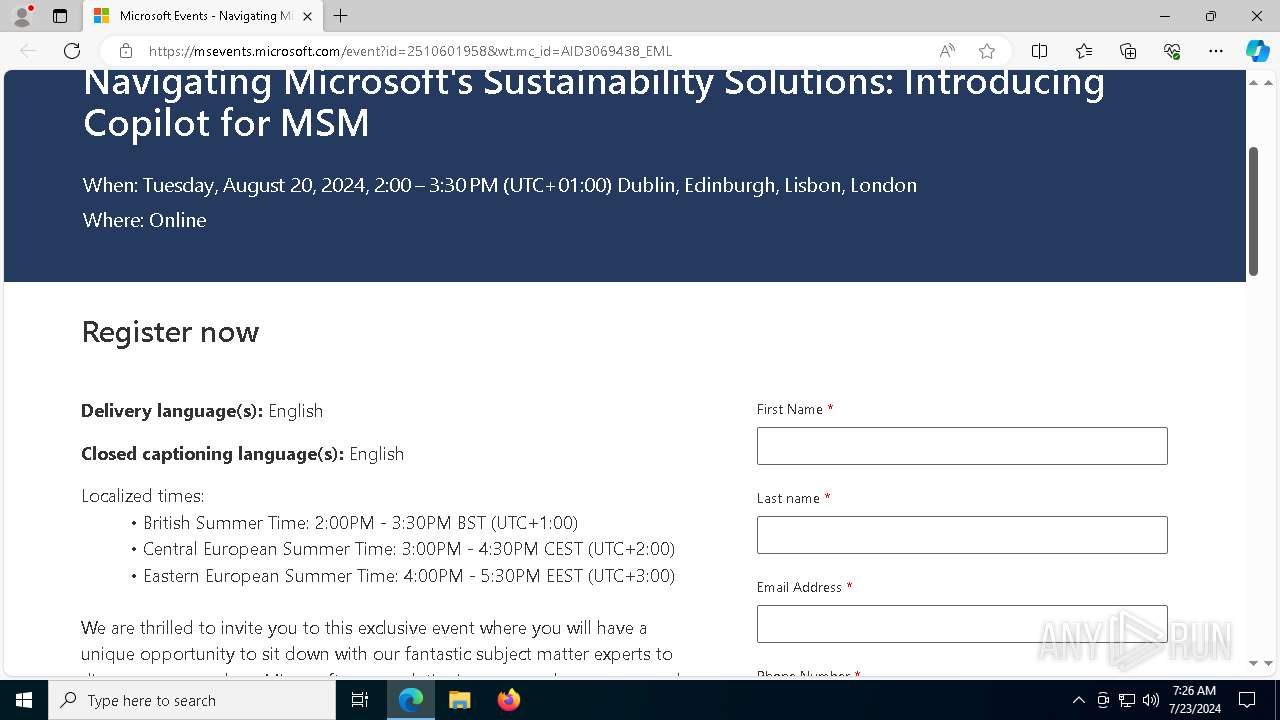Click the Last name field
Screen dimensions: 1280x720
962,535
